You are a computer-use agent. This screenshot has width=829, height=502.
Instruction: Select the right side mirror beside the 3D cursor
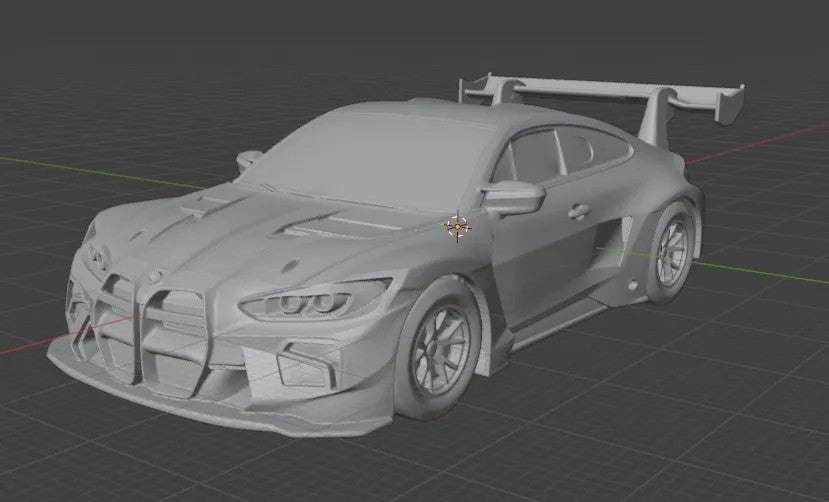(x=512, y=196)
